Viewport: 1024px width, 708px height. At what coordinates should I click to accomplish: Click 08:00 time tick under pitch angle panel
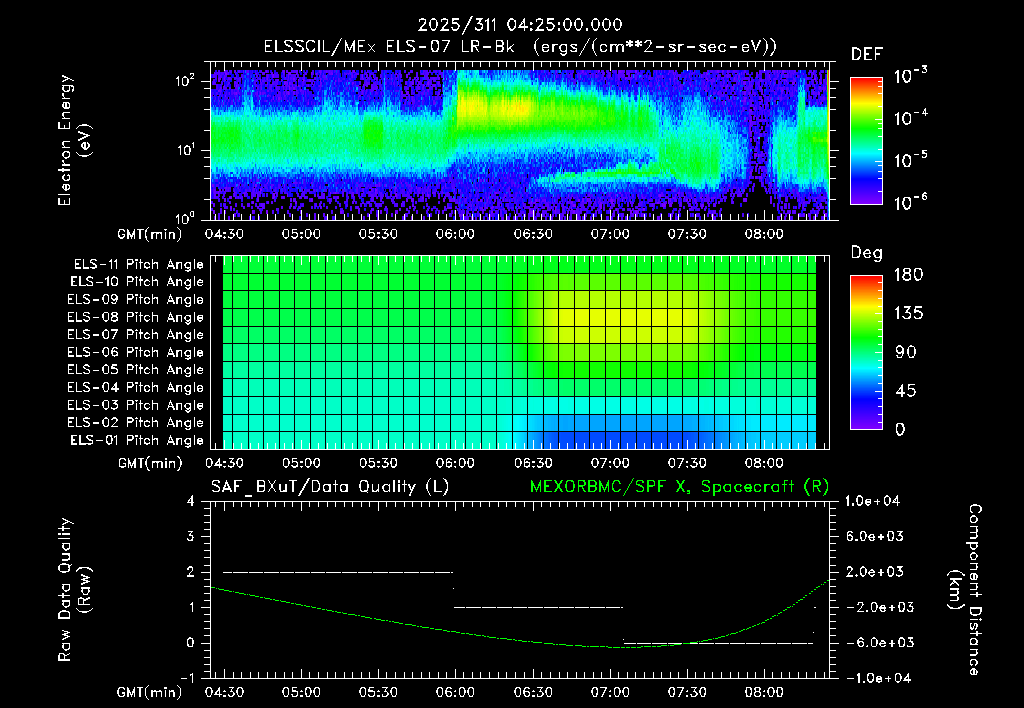[764, 463]
